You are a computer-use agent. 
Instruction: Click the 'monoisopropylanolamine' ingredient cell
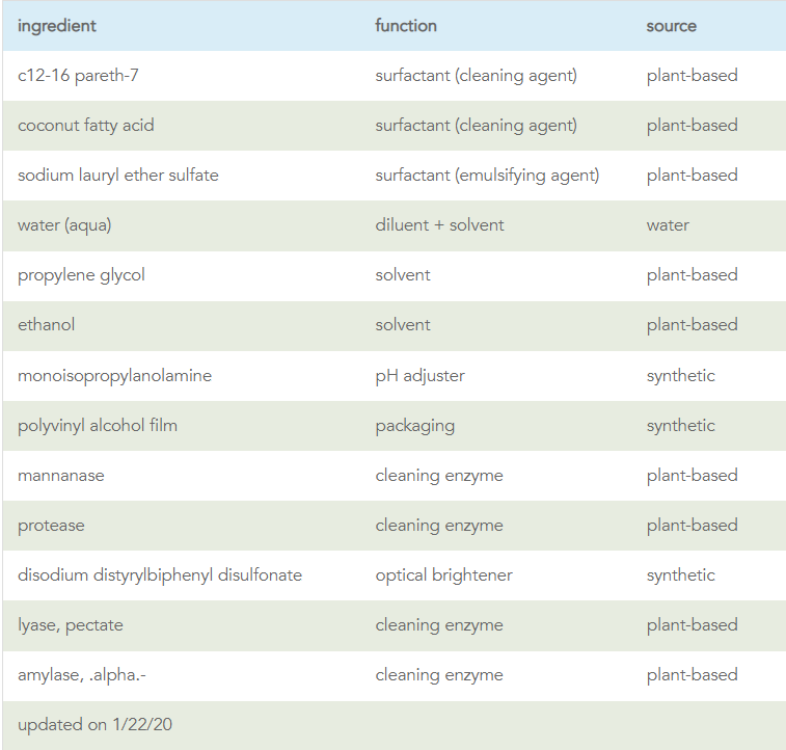click(x=114, y=376)
